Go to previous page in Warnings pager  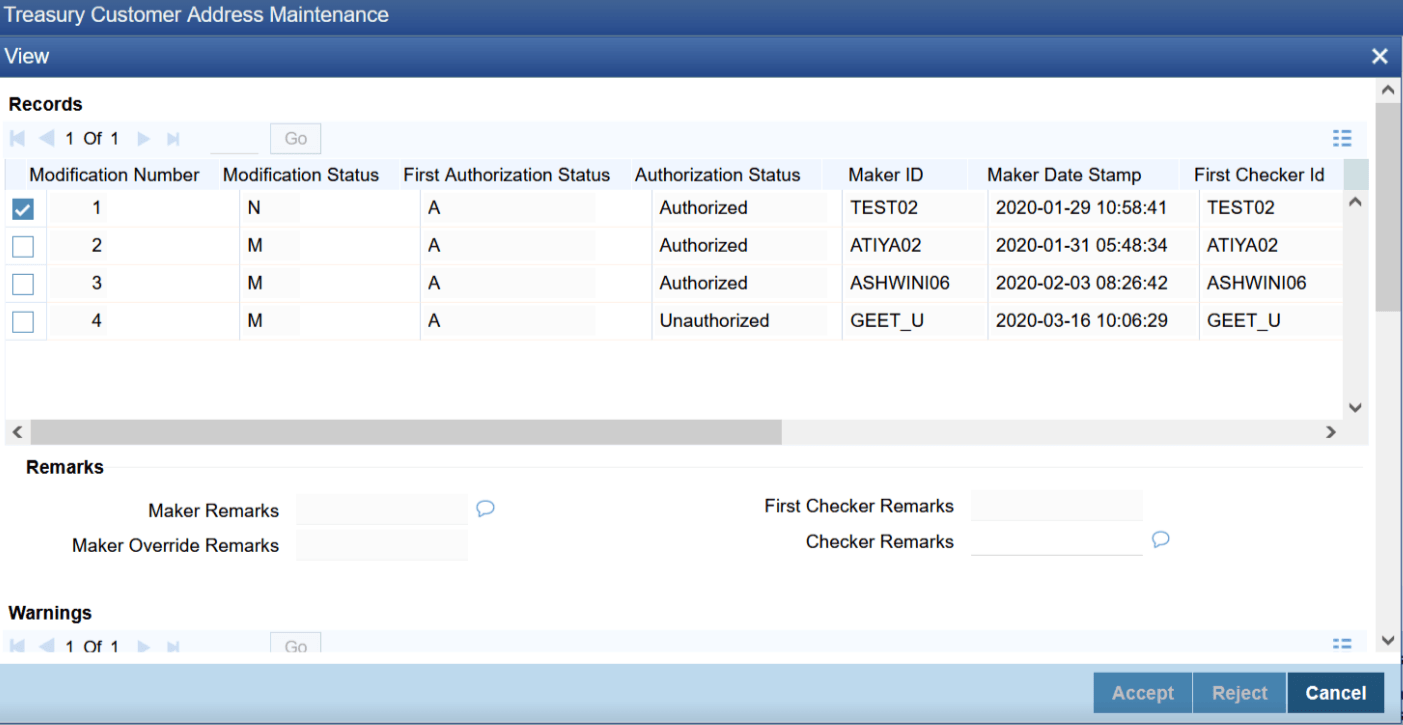[x=46, y=646]
